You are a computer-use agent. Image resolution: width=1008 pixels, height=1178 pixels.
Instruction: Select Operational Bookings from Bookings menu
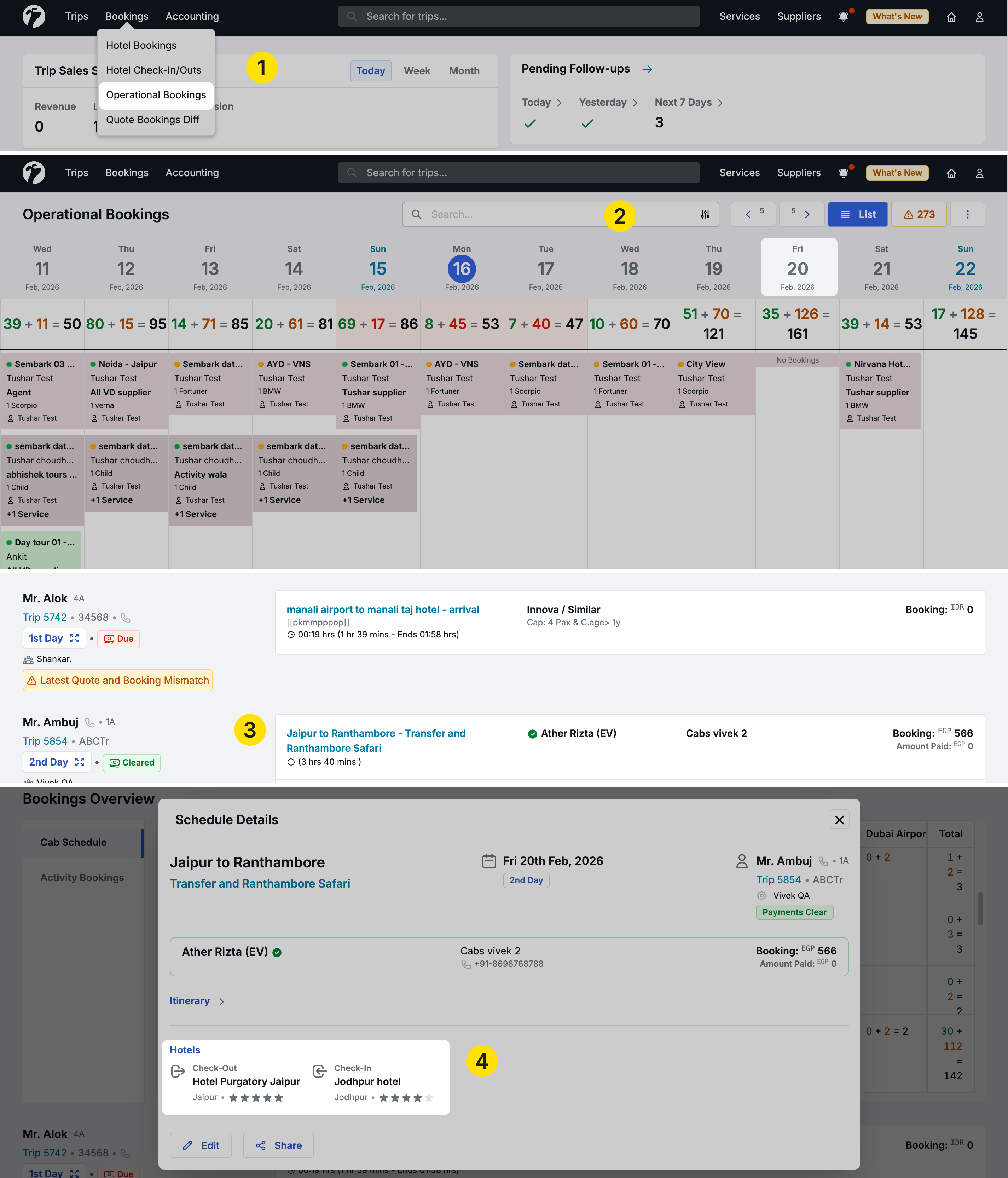156,95
